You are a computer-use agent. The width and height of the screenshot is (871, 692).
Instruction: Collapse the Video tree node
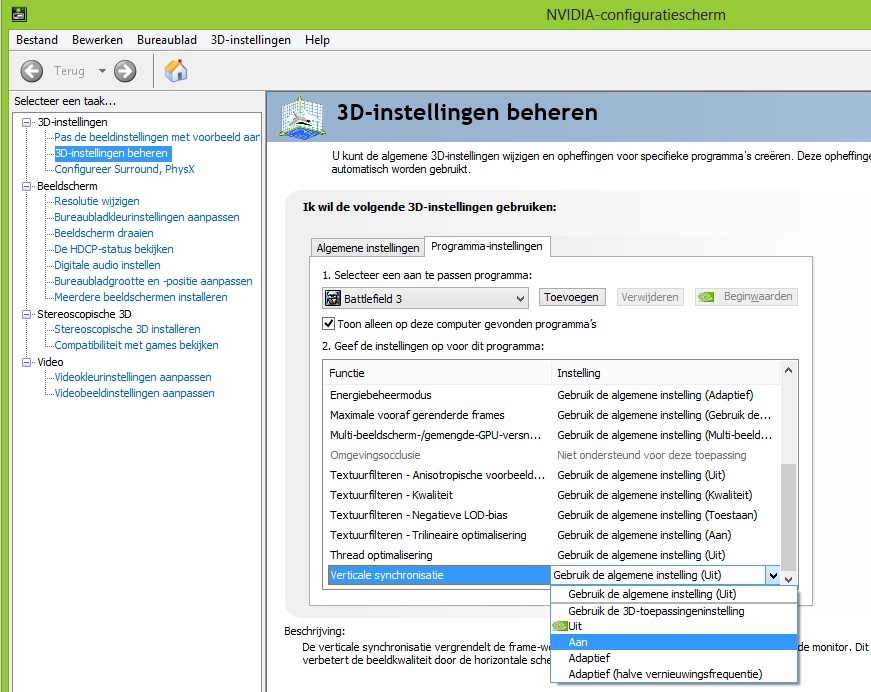26,362
